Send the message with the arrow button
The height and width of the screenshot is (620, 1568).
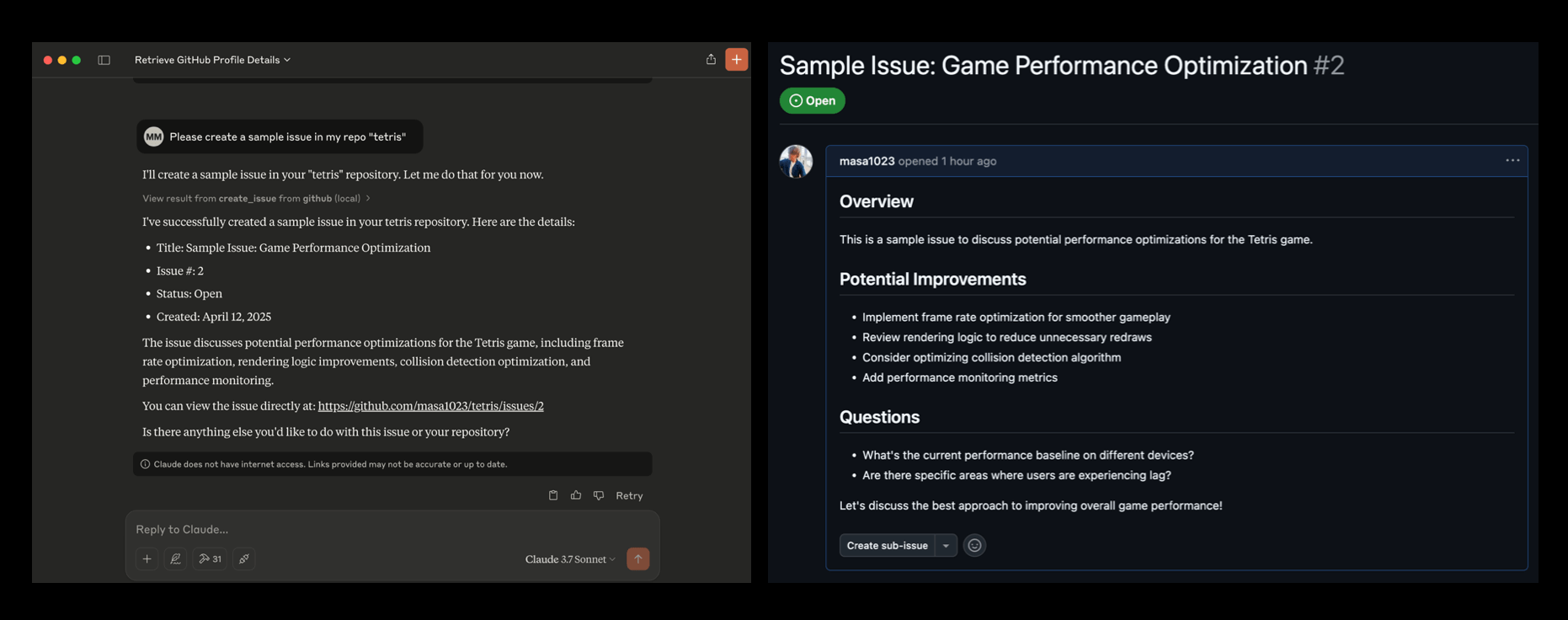click(637, 559)
